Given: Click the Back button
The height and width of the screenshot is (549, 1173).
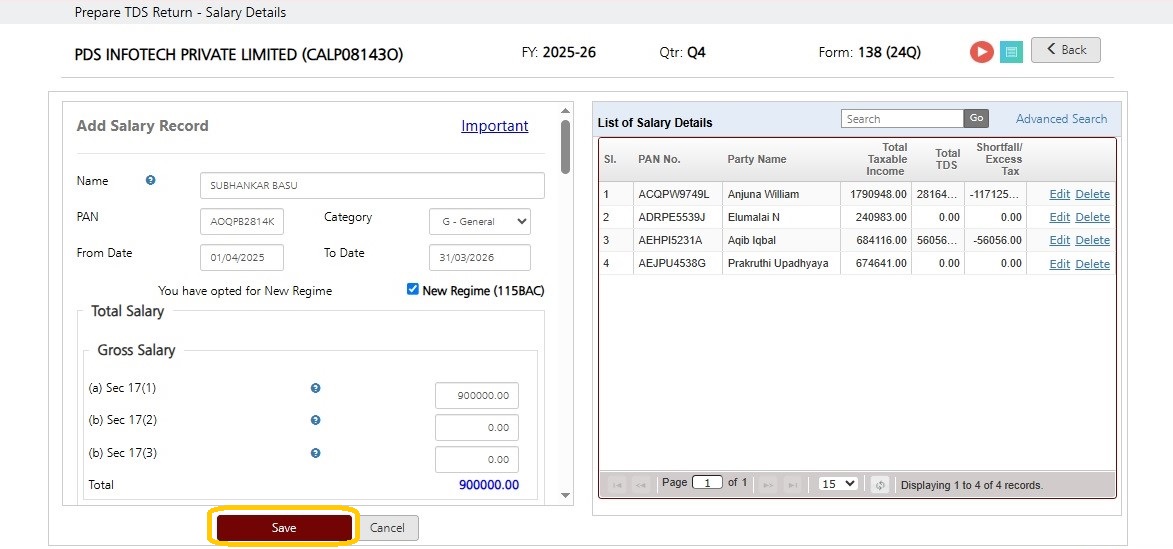Looking at the screenshot, I should tap(1065, 50).
